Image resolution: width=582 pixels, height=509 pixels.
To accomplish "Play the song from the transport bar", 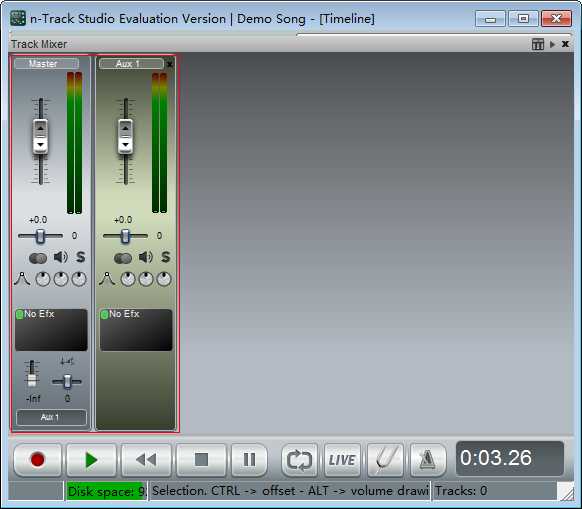I will [91, 460].
